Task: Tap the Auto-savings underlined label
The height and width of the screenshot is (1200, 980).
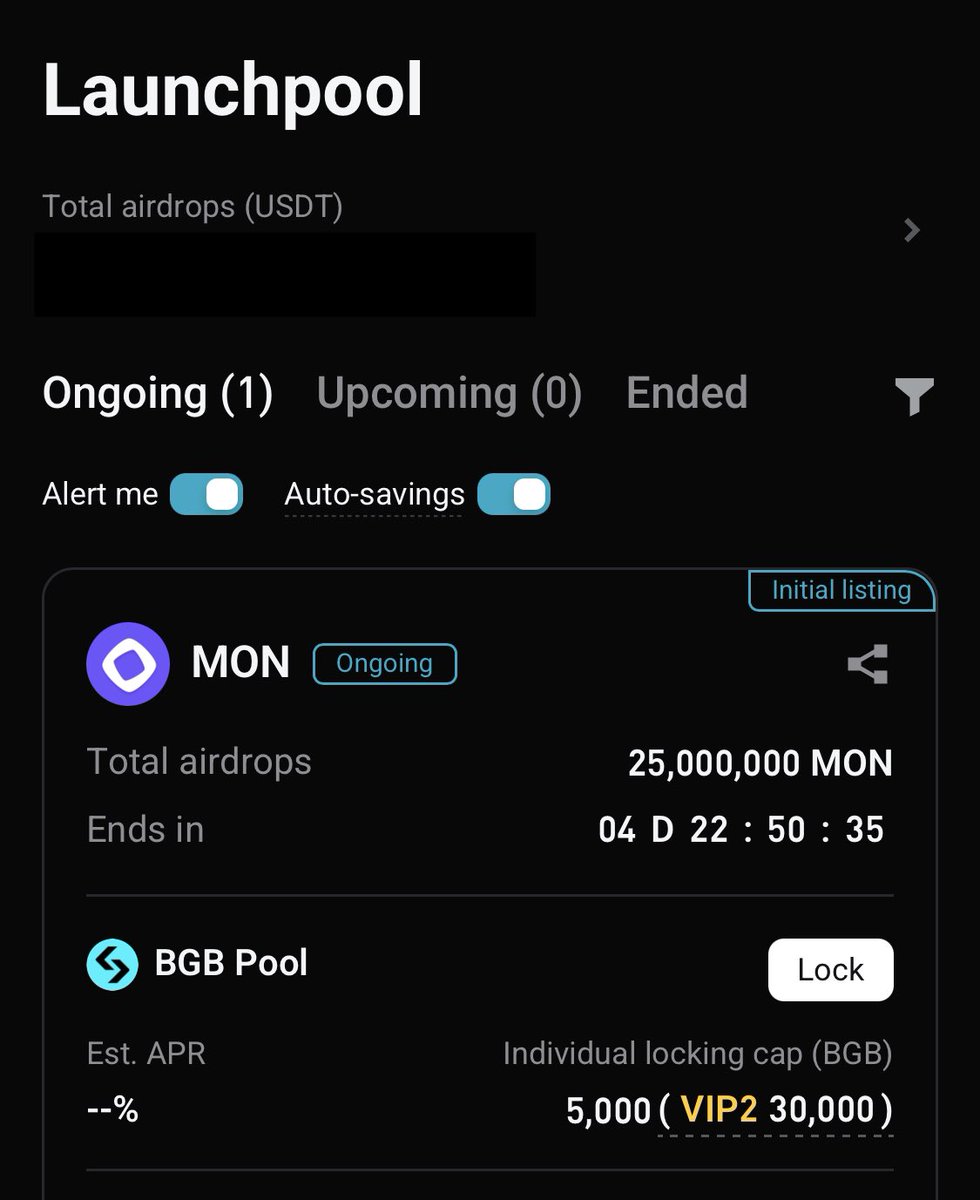Action: point(374,494)
